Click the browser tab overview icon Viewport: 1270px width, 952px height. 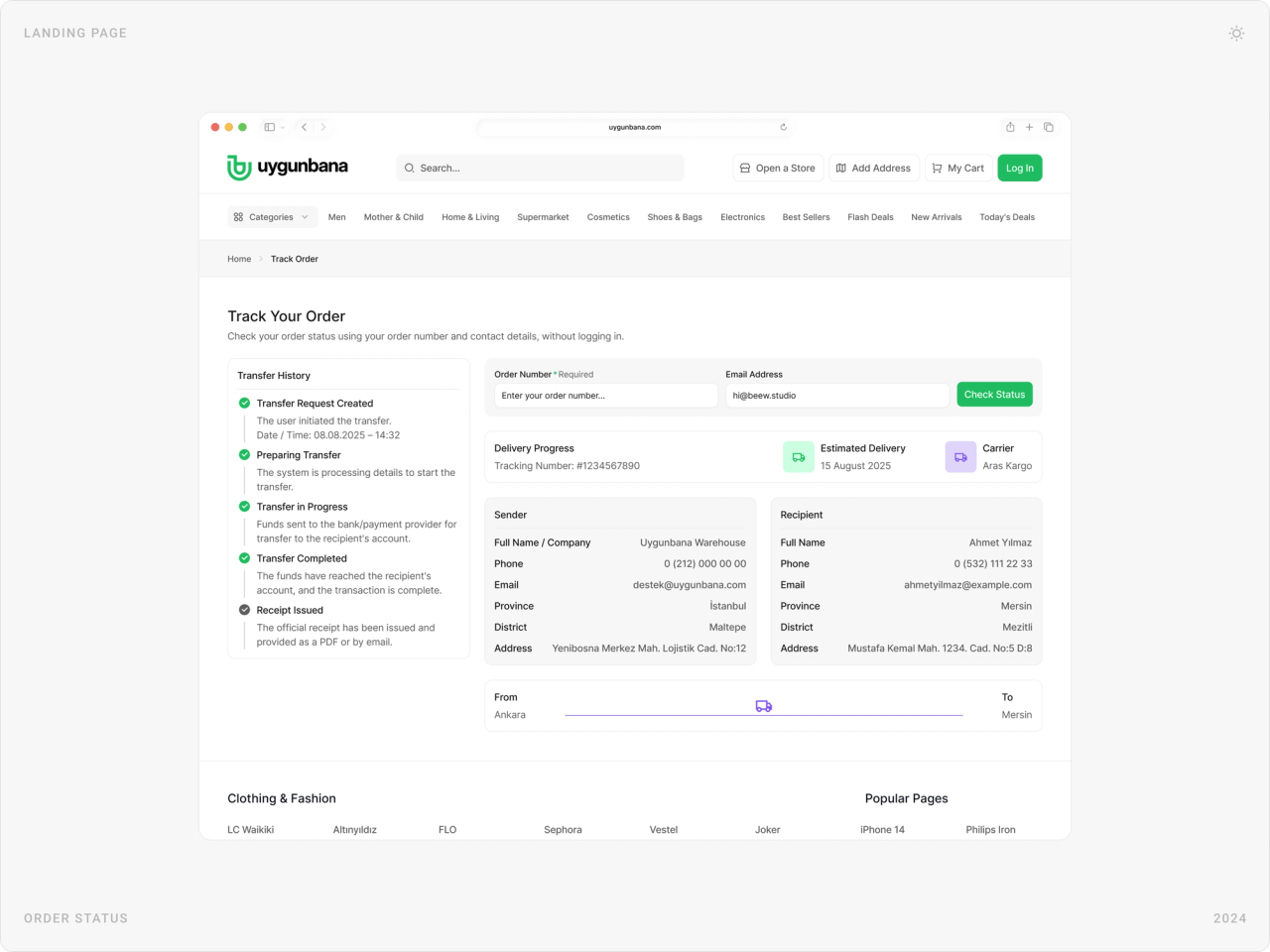coord(1048,127)
